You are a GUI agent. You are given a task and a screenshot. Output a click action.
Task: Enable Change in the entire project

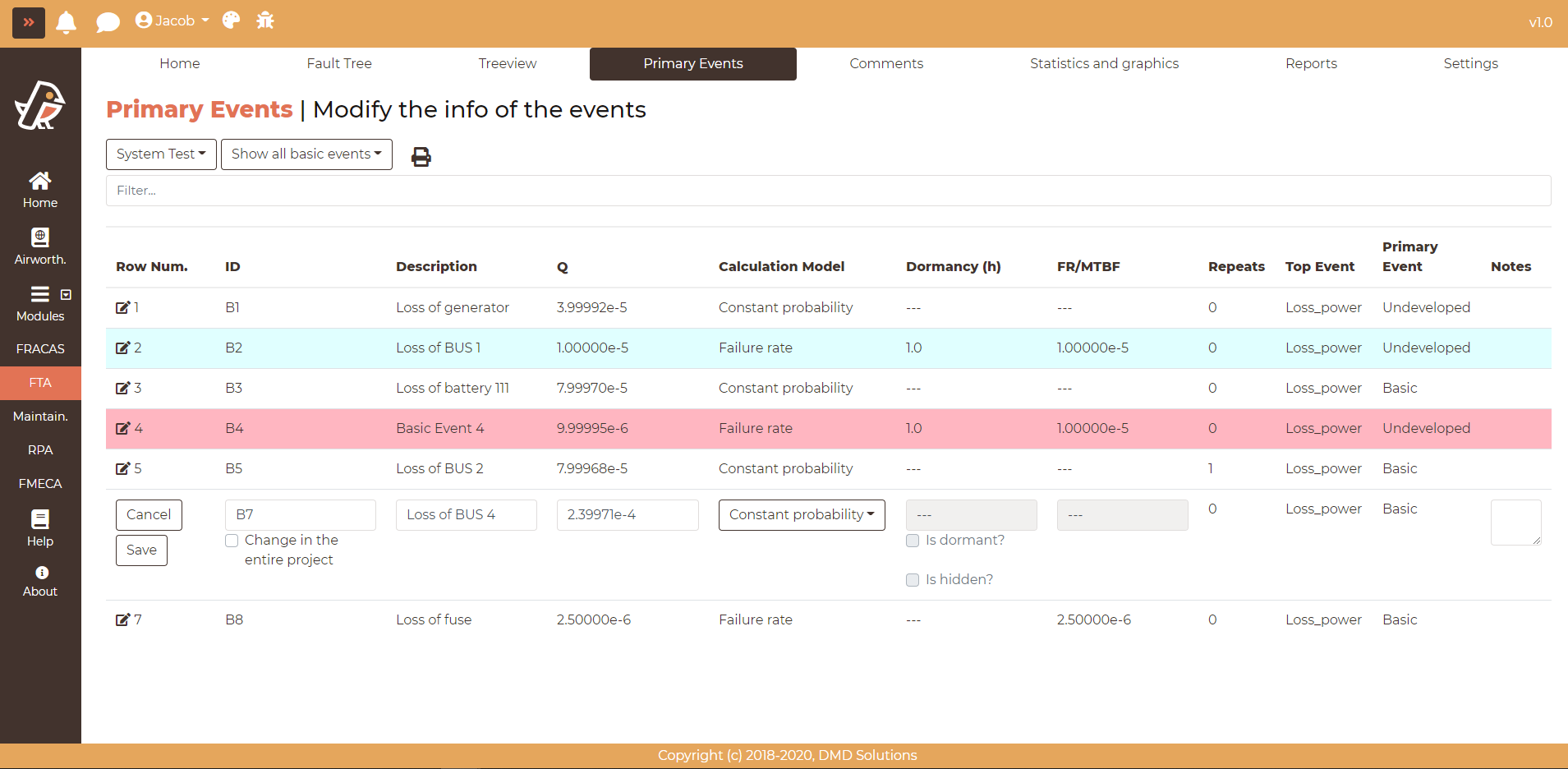pos(232,541)
